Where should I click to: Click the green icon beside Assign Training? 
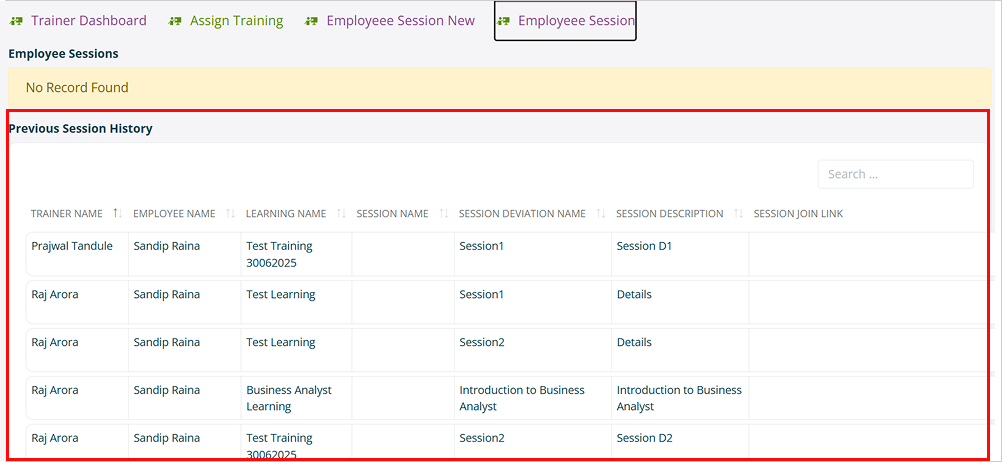coord(175,21)
